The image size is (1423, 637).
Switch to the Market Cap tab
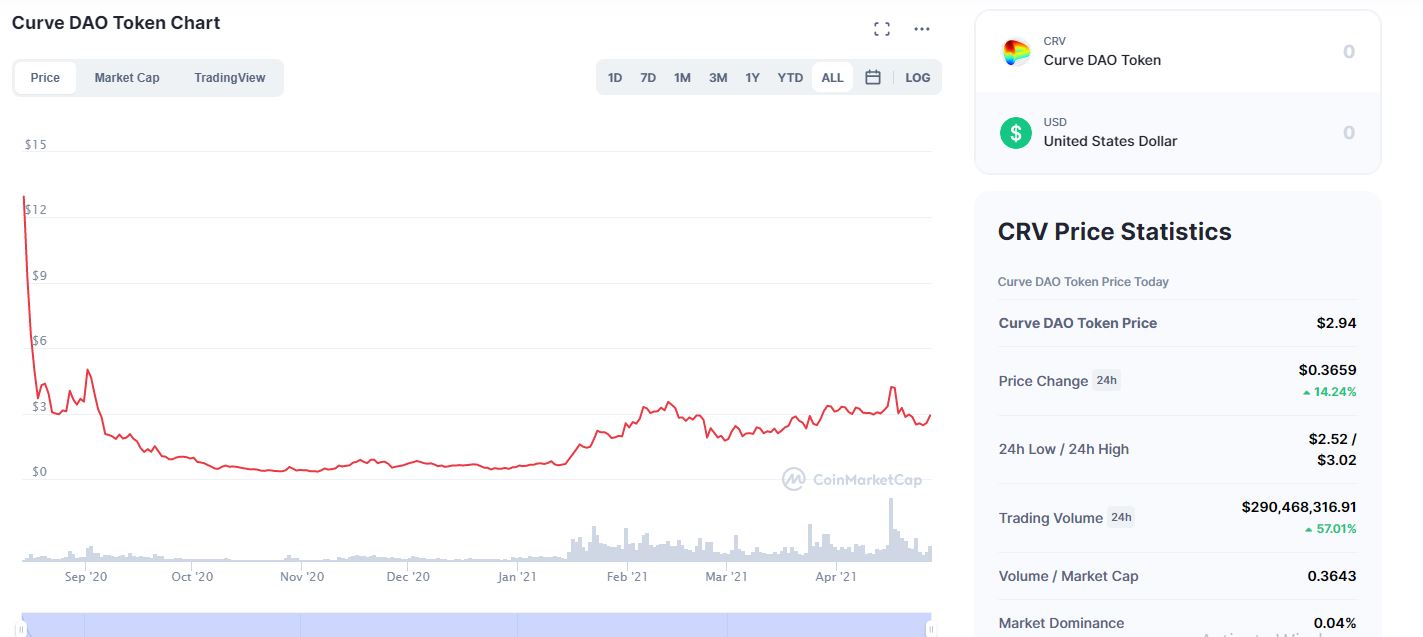pyautogui.click(x=127, y=78)
